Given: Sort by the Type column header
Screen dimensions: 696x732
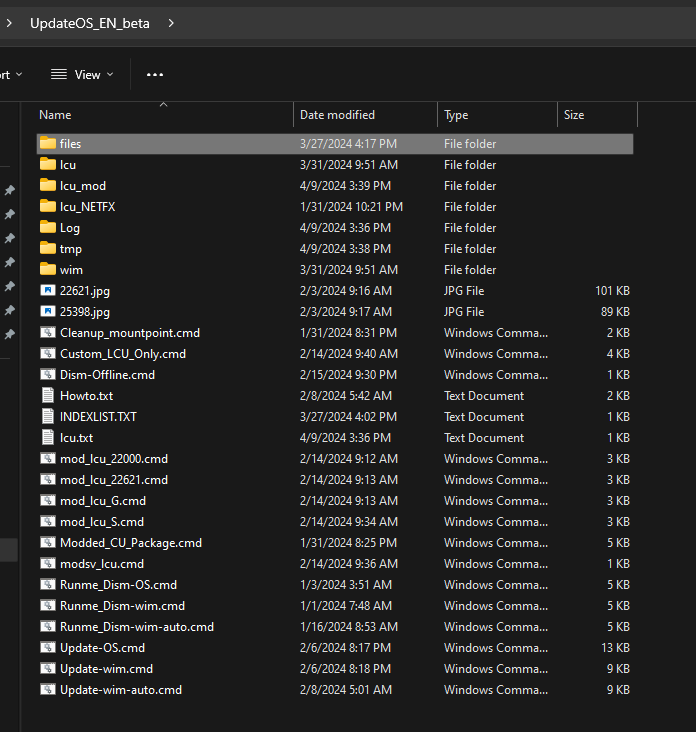Looking at the screenshot, I should pyautogui.click(x=456, y=115).
